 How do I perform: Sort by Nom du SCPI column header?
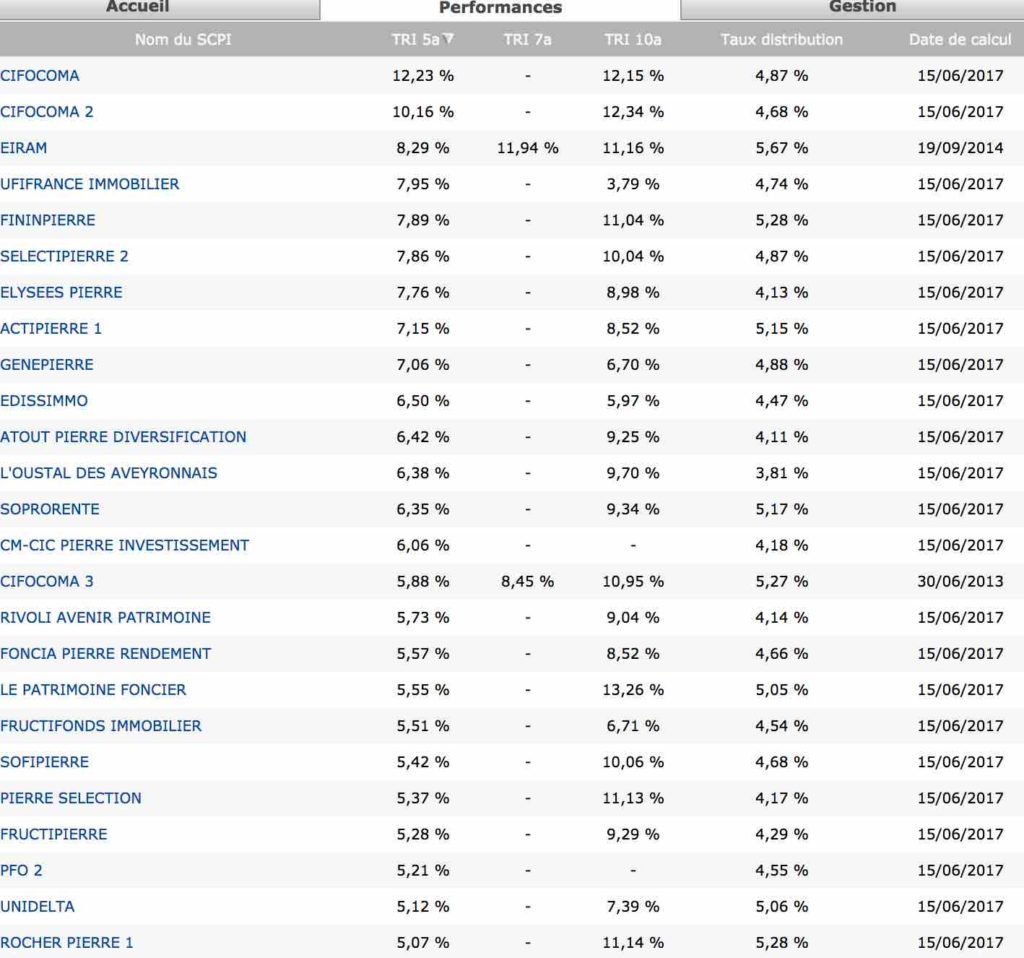tap(183, 40)
